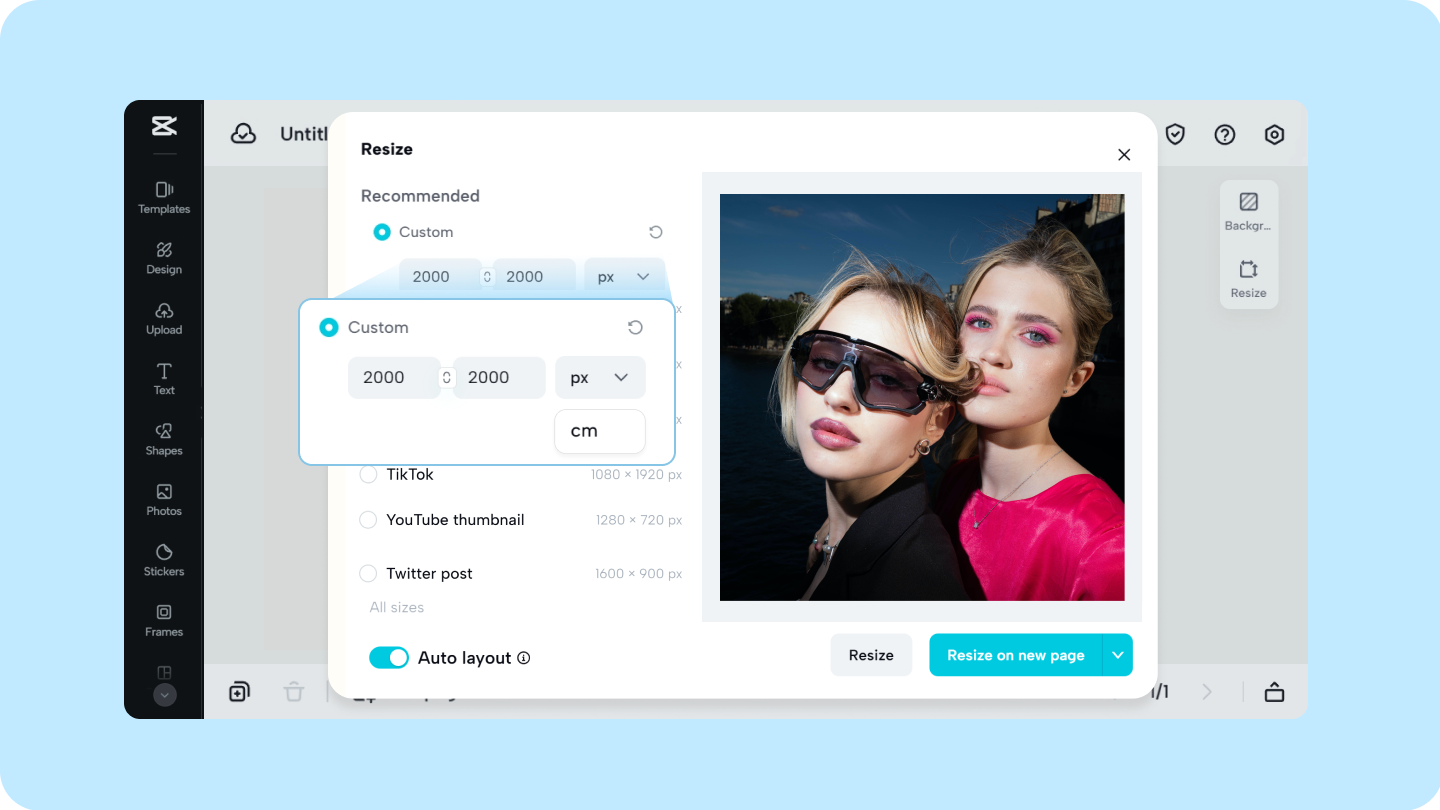This screenshot has height=810, width=1440.
Task: Click the Recommended section heading
Action: point(420,196)
